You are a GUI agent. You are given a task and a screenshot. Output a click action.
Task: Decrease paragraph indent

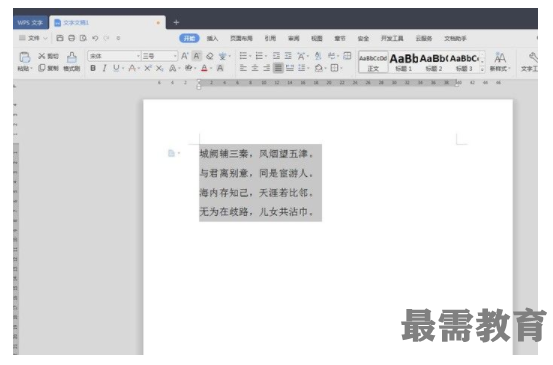(276, 56)
